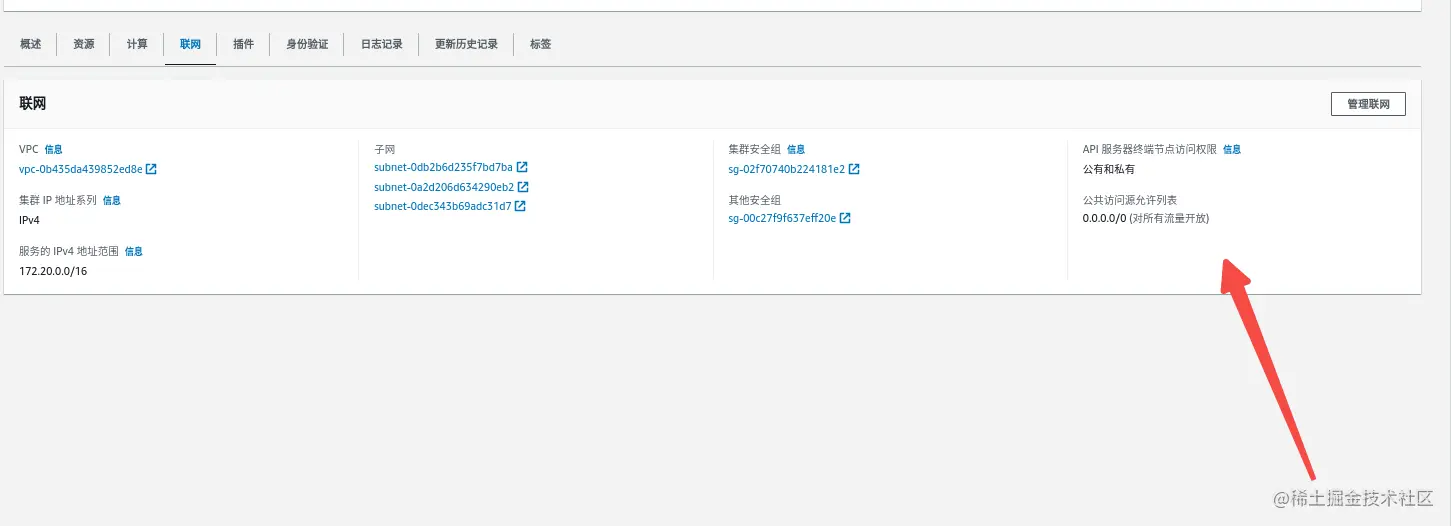Open the 身份验证 tab
Screen dimensions: 1451x526
pyautogui.click(x=307, y=44)
